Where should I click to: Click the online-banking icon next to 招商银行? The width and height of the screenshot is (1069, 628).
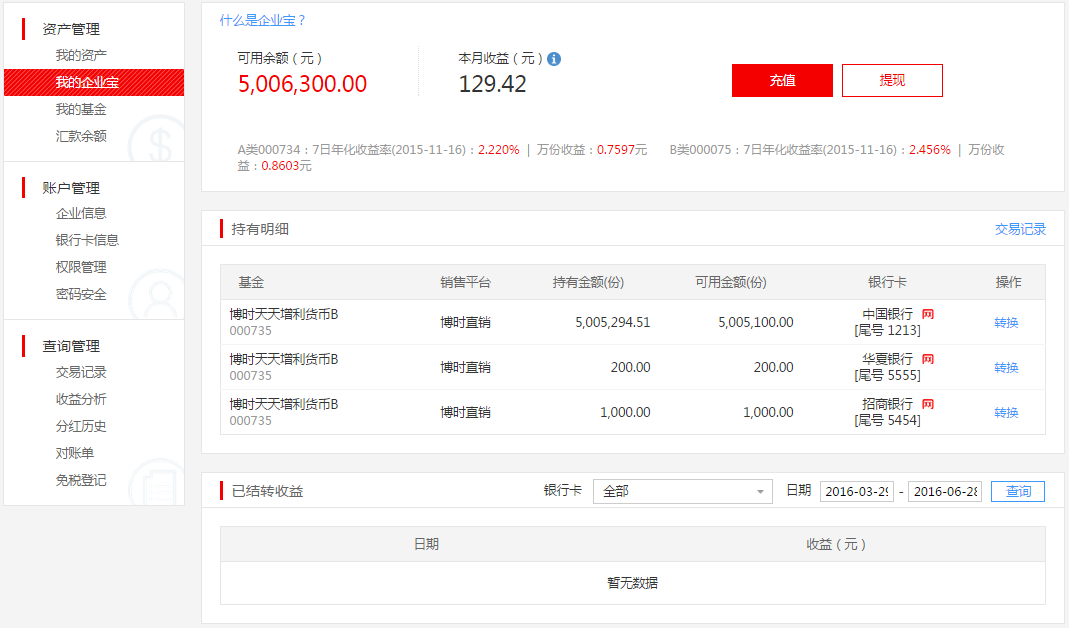pos(928,404)
